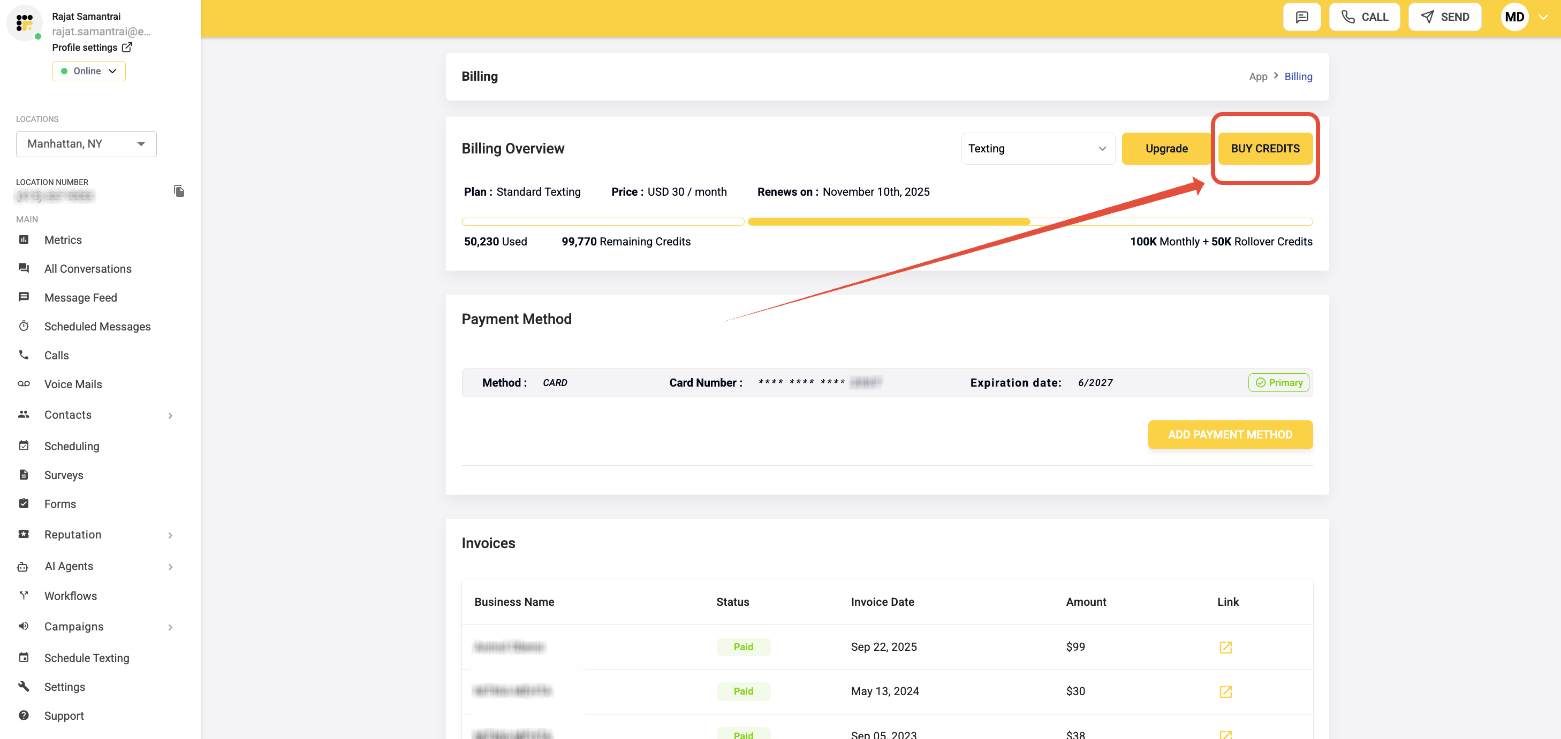Open the Manhattan, NY location dropdown
This screenshot has height=739, width=1561.
pos(86,144)
